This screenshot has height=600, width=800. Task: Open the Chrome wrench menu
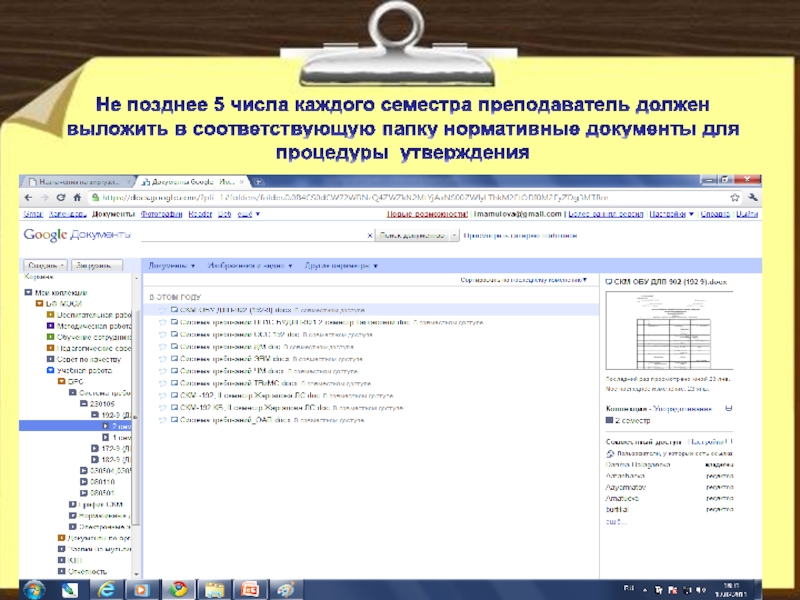(753, 199)
